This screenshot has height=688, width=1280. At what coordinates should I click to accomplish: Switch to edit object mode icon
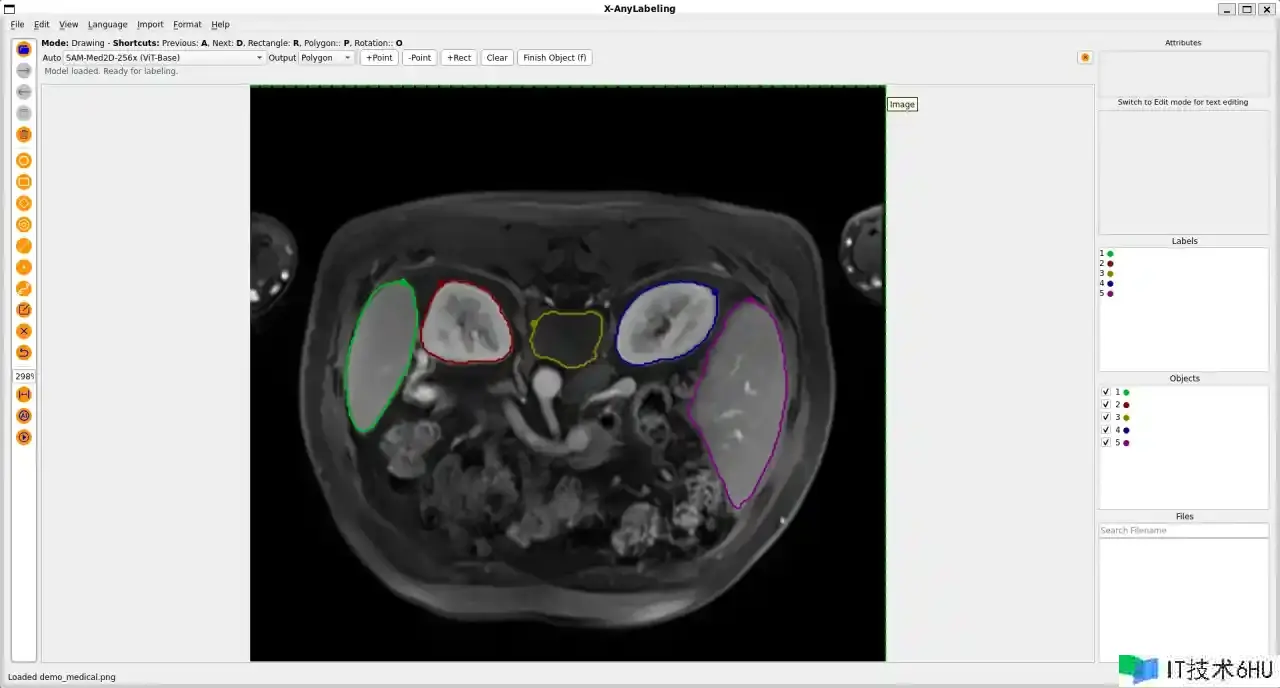(24, 310)
